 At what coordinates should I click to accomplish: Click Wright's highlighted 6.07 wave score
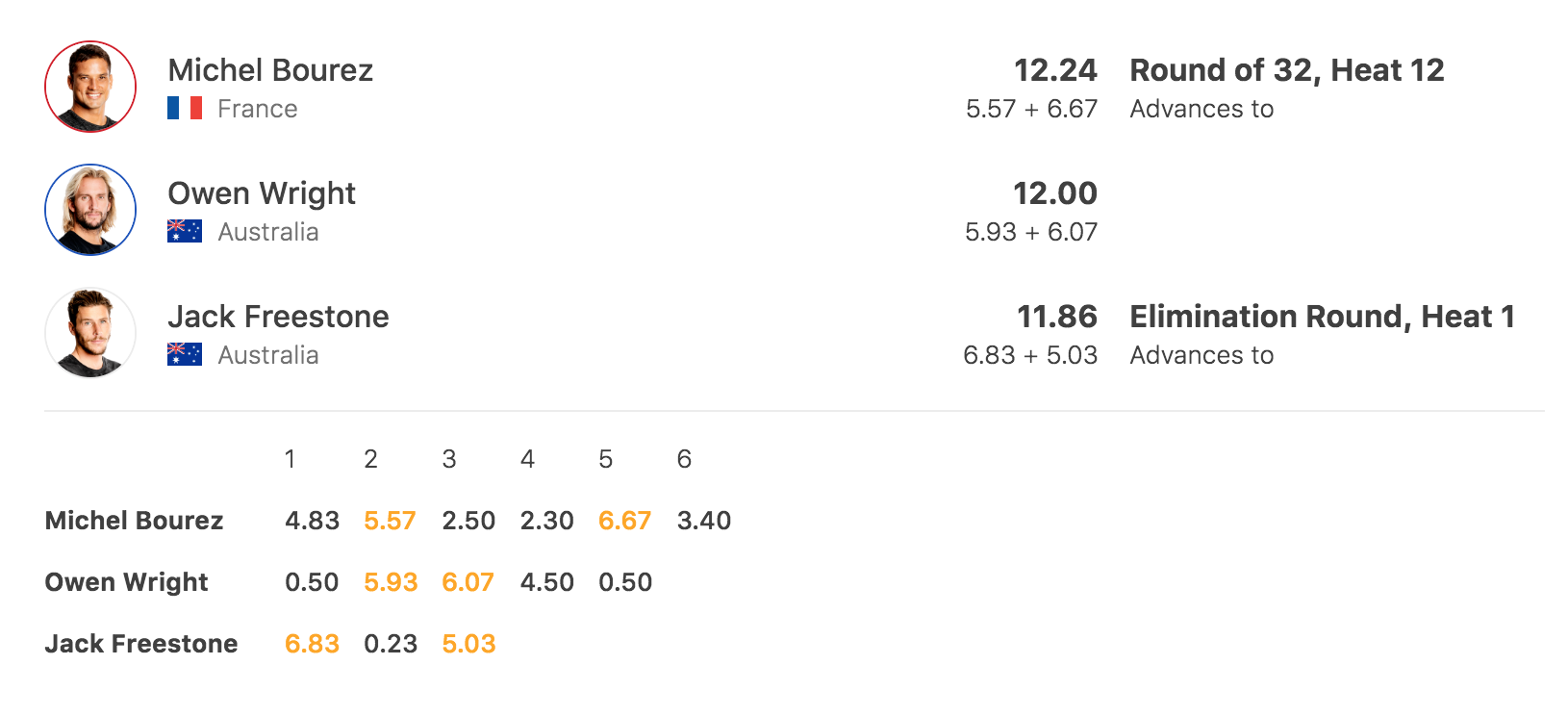click(468, 582)
